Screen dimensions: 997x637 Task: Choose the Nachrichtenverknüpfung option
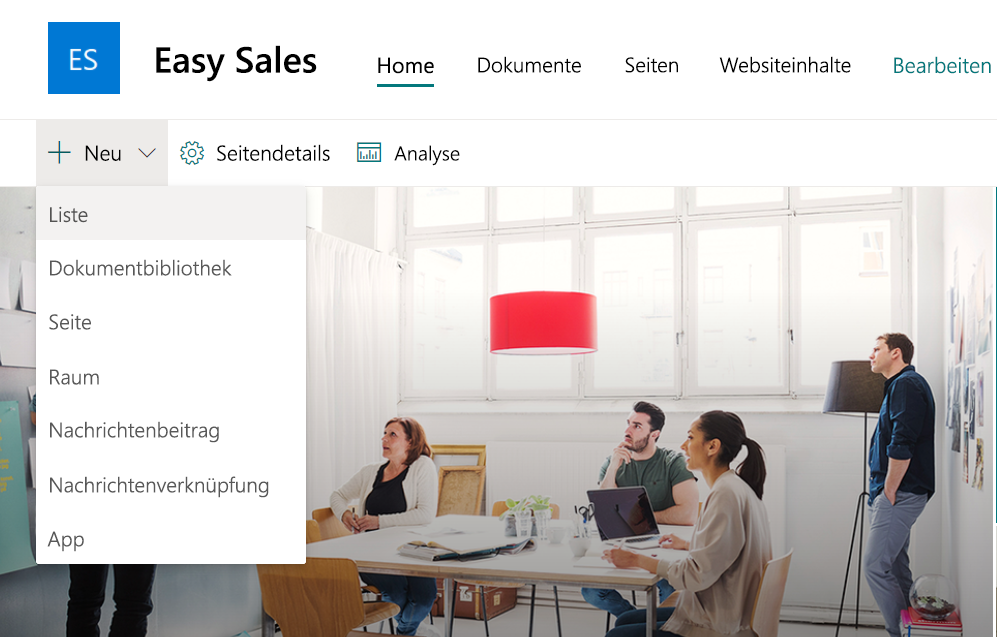point(171,485)
